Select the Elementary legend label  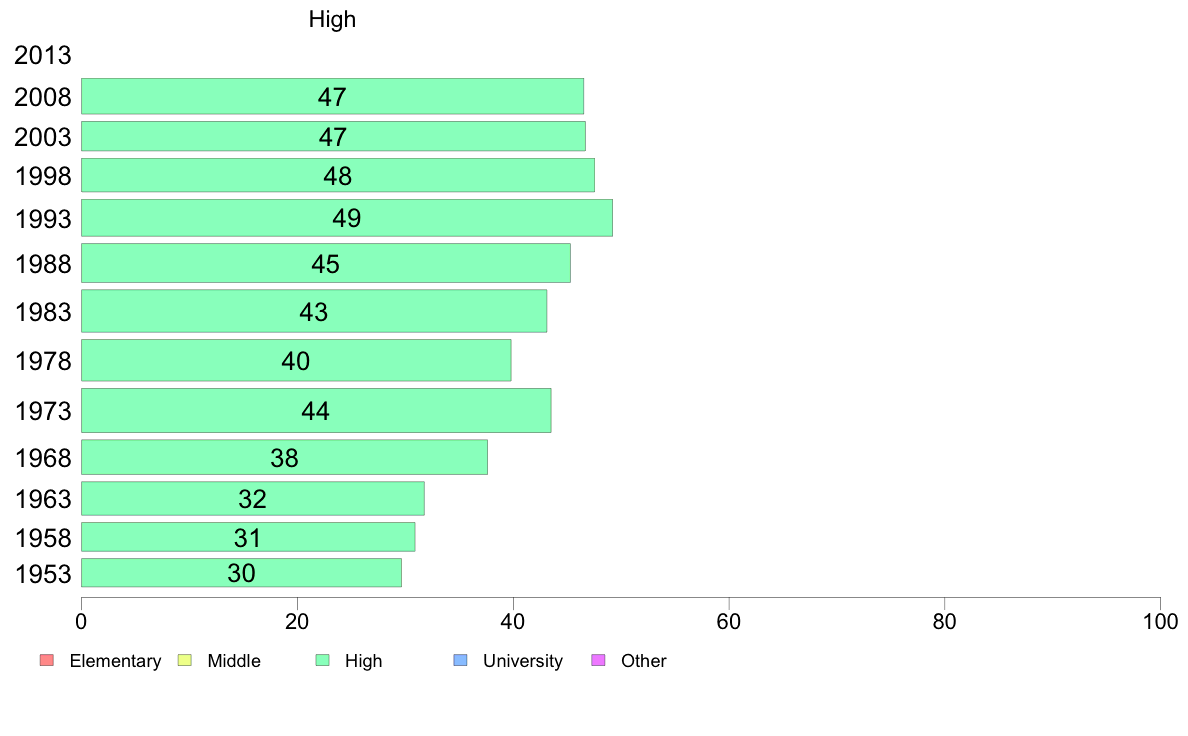pos(115,661)
